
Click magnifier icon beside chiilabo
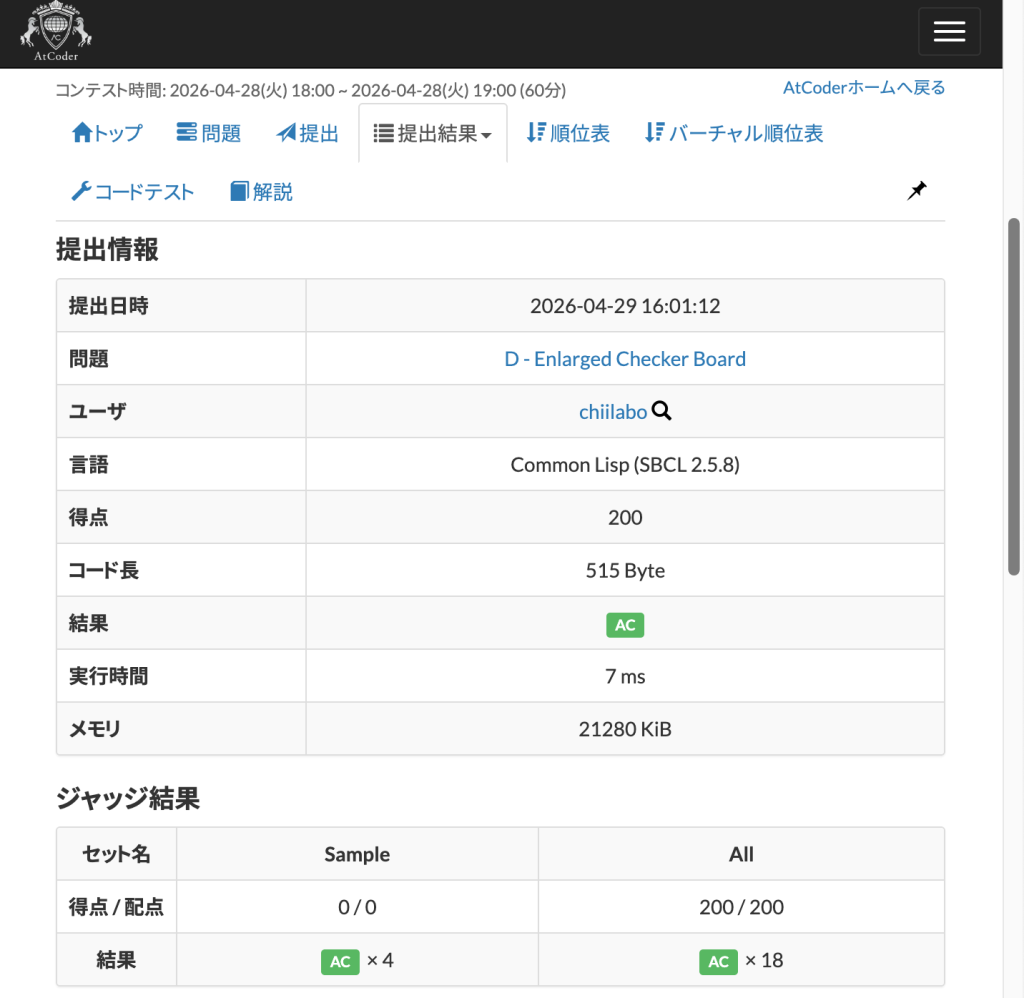pos(661,411)
